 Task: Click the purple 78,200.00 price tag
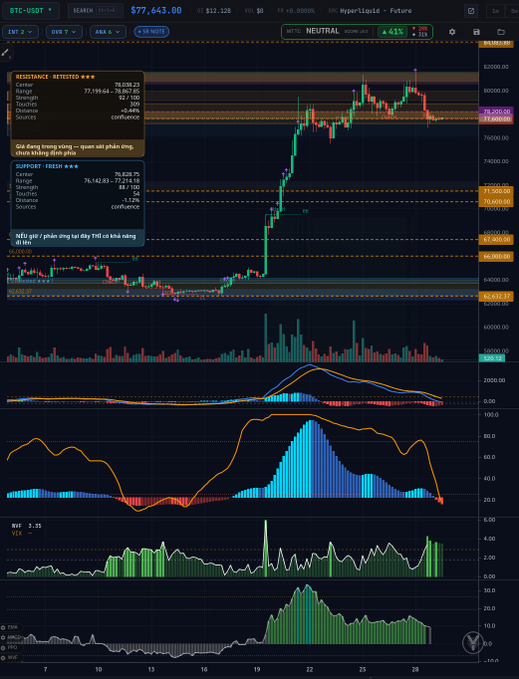pos(496,111)
